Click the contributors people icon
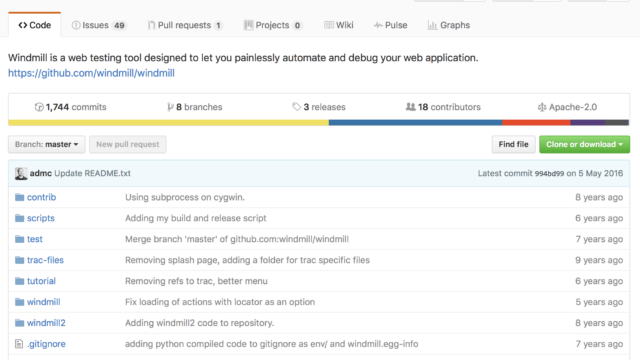This screenshot has width=640, height=360. click(410, 107)
